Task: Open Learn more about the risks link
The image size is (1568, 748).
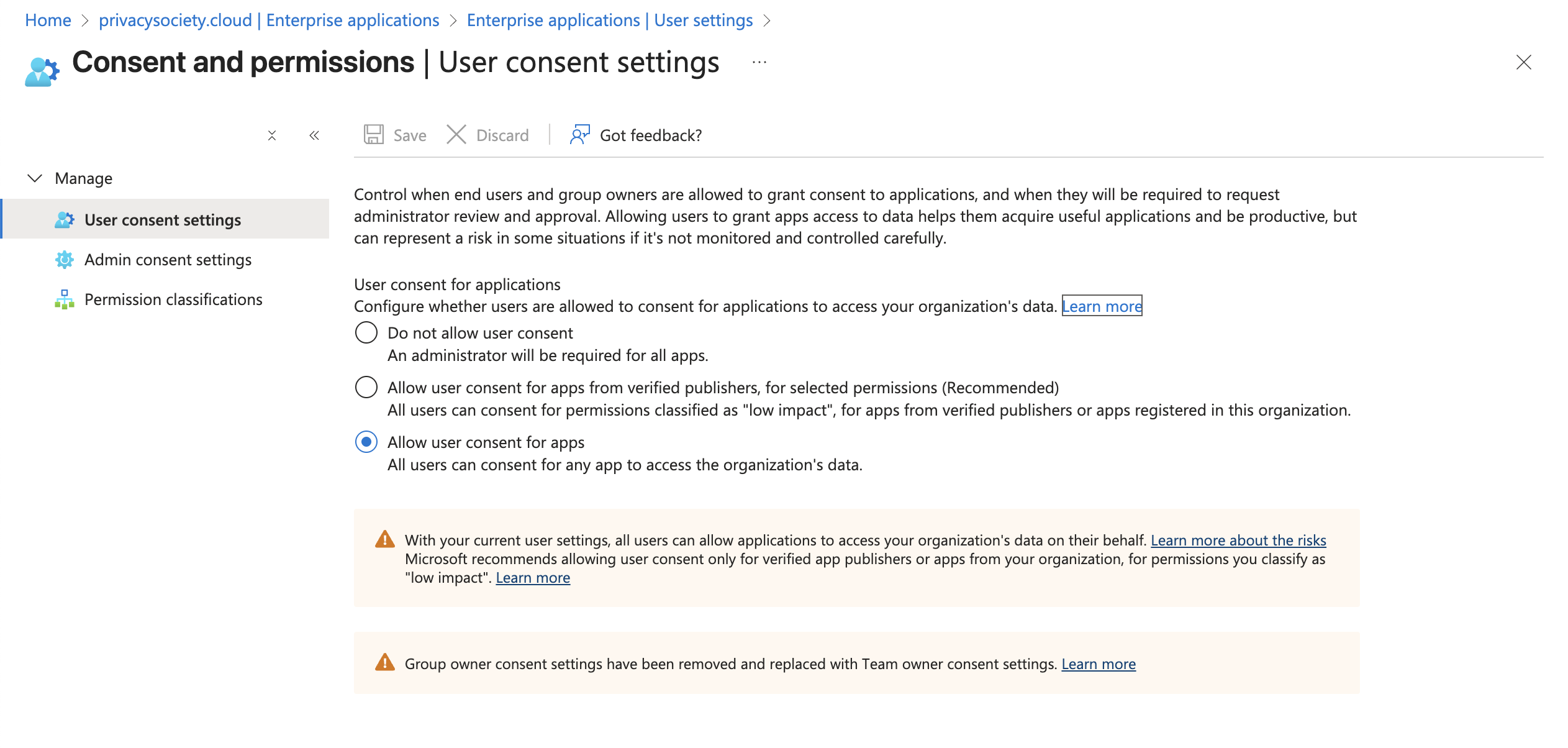Action: 1238,540
